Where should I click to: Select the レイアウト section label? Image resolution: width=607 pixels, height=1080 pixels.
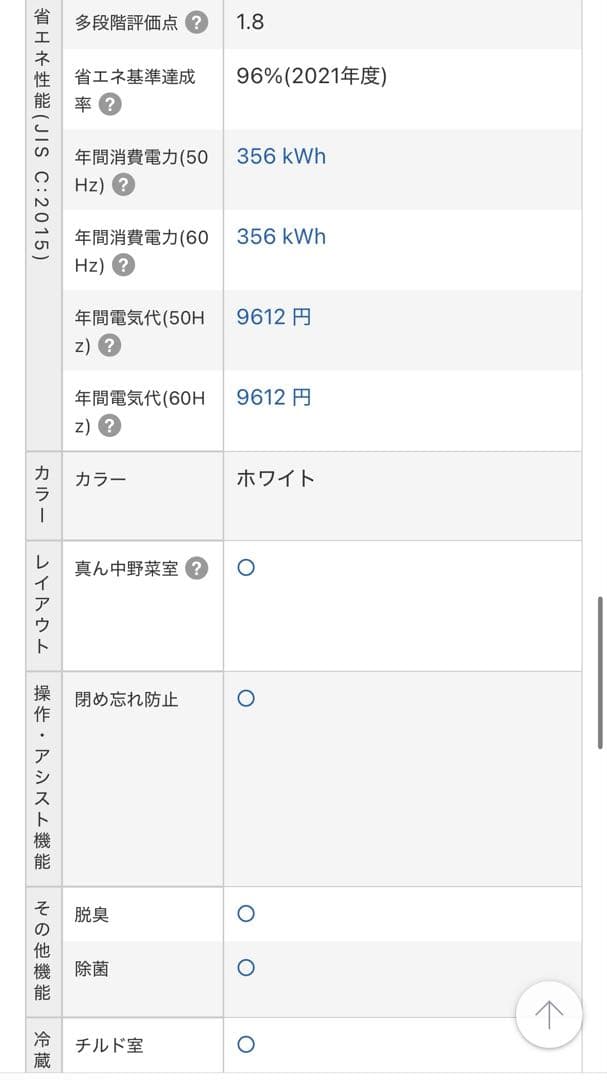point(41,601)
